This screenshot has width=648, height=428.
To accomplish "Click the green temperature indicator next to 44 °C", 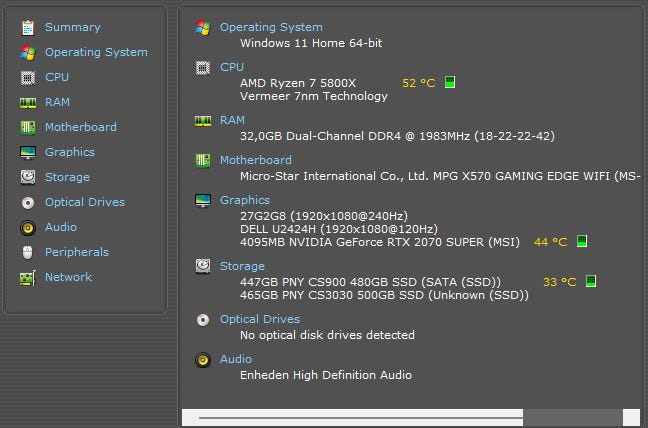I will coord(582,241).
